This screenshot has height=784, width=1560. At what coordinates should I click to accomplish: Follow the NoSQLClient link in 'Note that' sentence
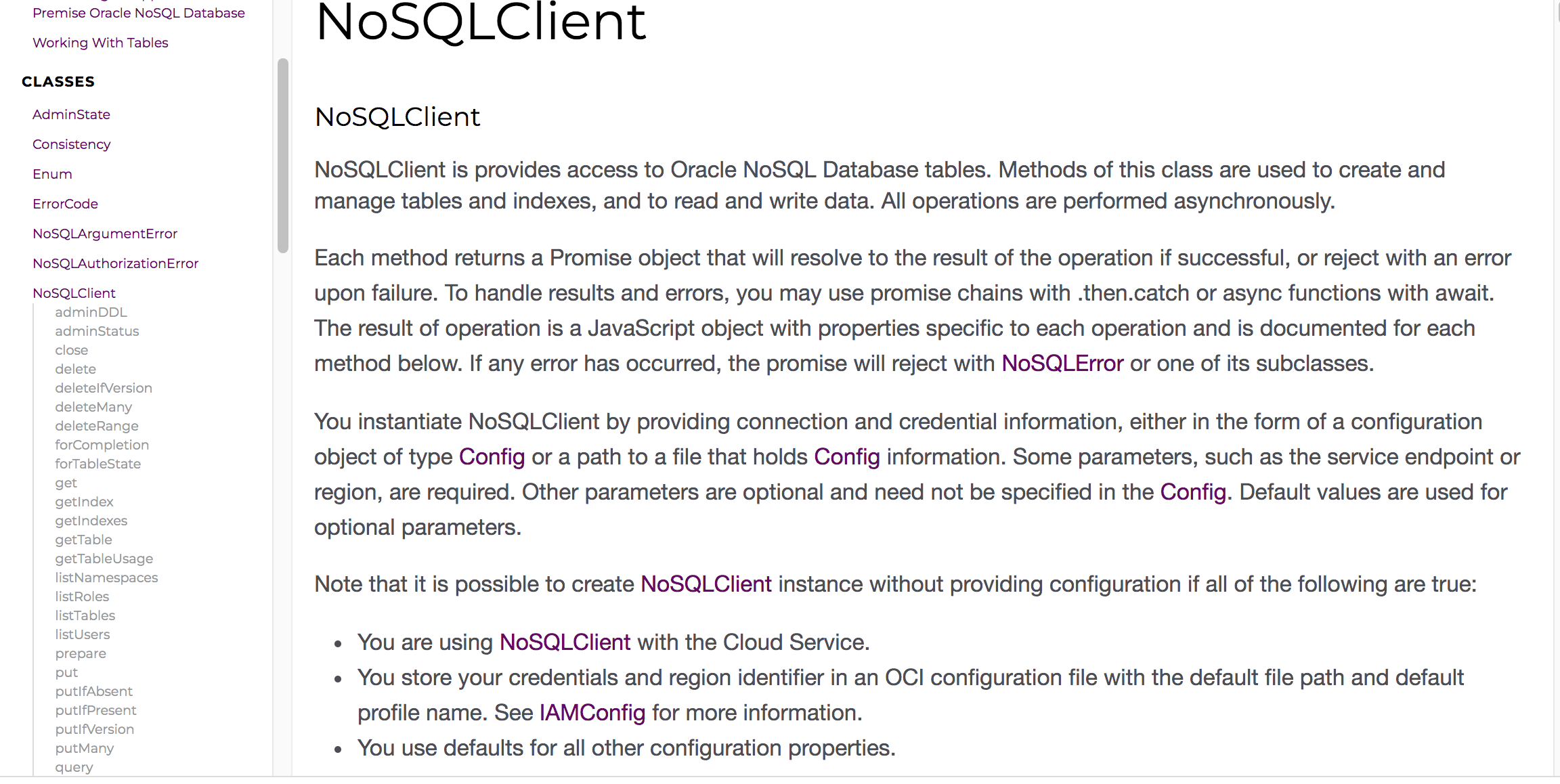point(706,584)
